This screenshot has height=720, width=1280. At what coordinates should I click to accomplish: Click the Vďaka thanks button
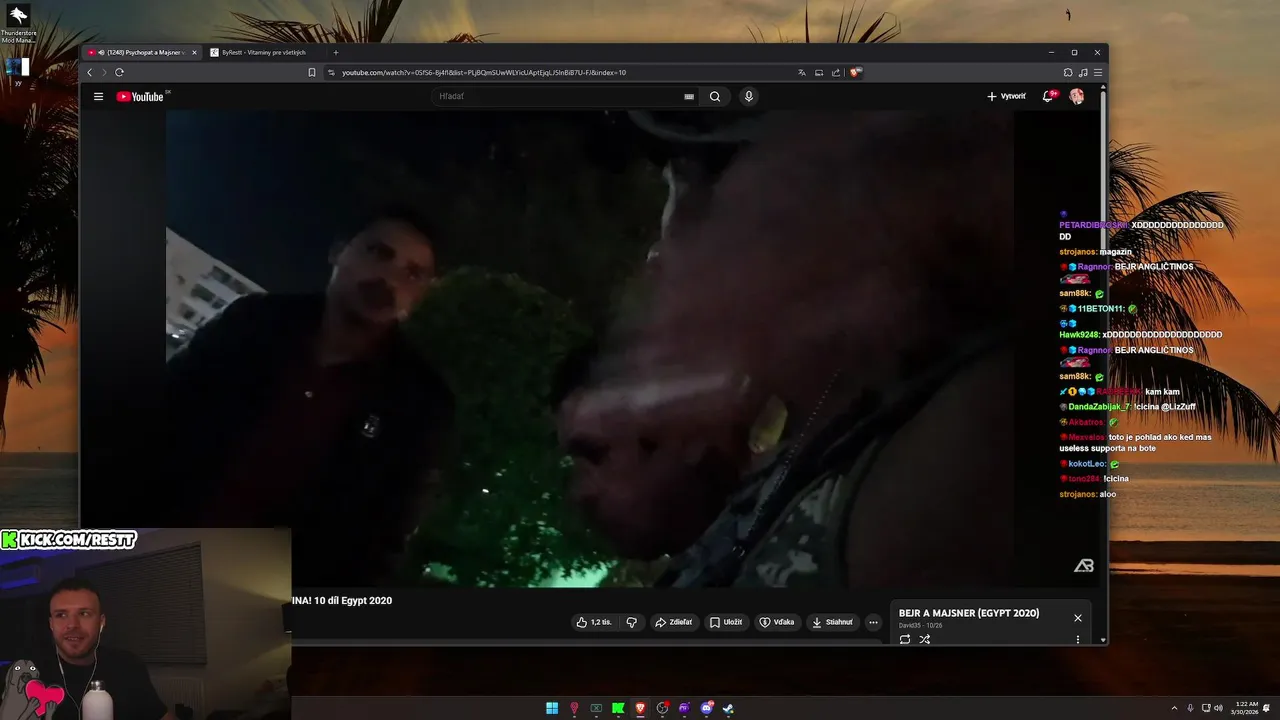point(777,622)
